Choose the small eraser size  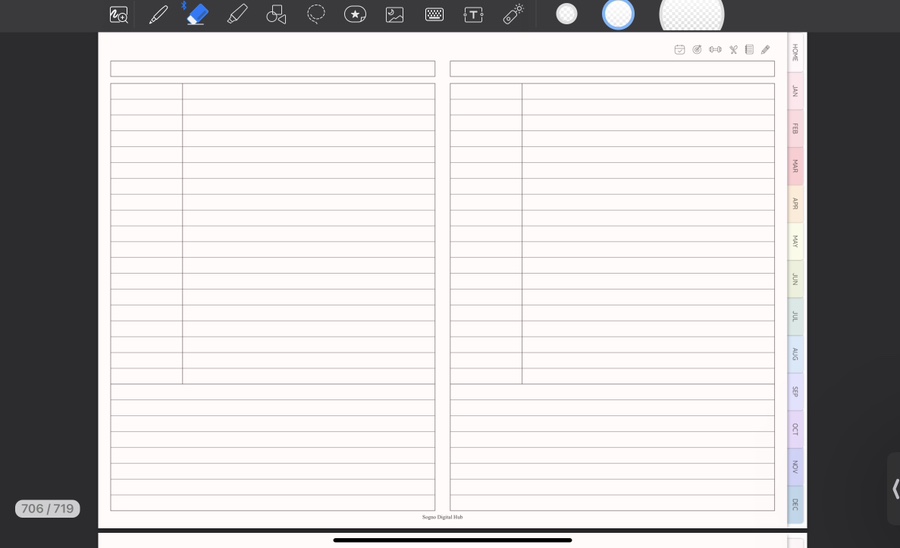coord(567,14)
